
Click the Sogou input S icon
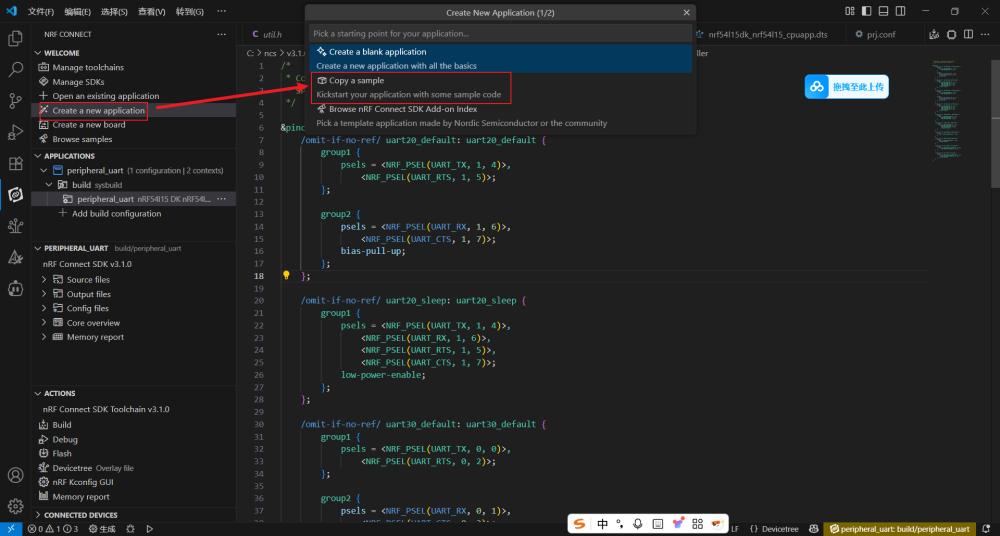tap(579, 524)
